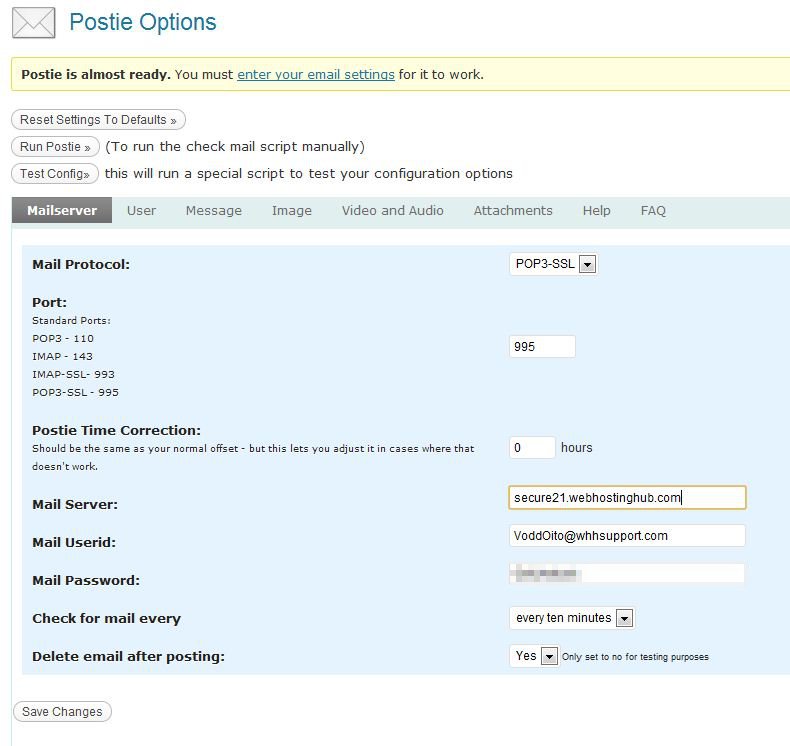
Task: Click into the Mail Userid field
Action: (627, 536)
